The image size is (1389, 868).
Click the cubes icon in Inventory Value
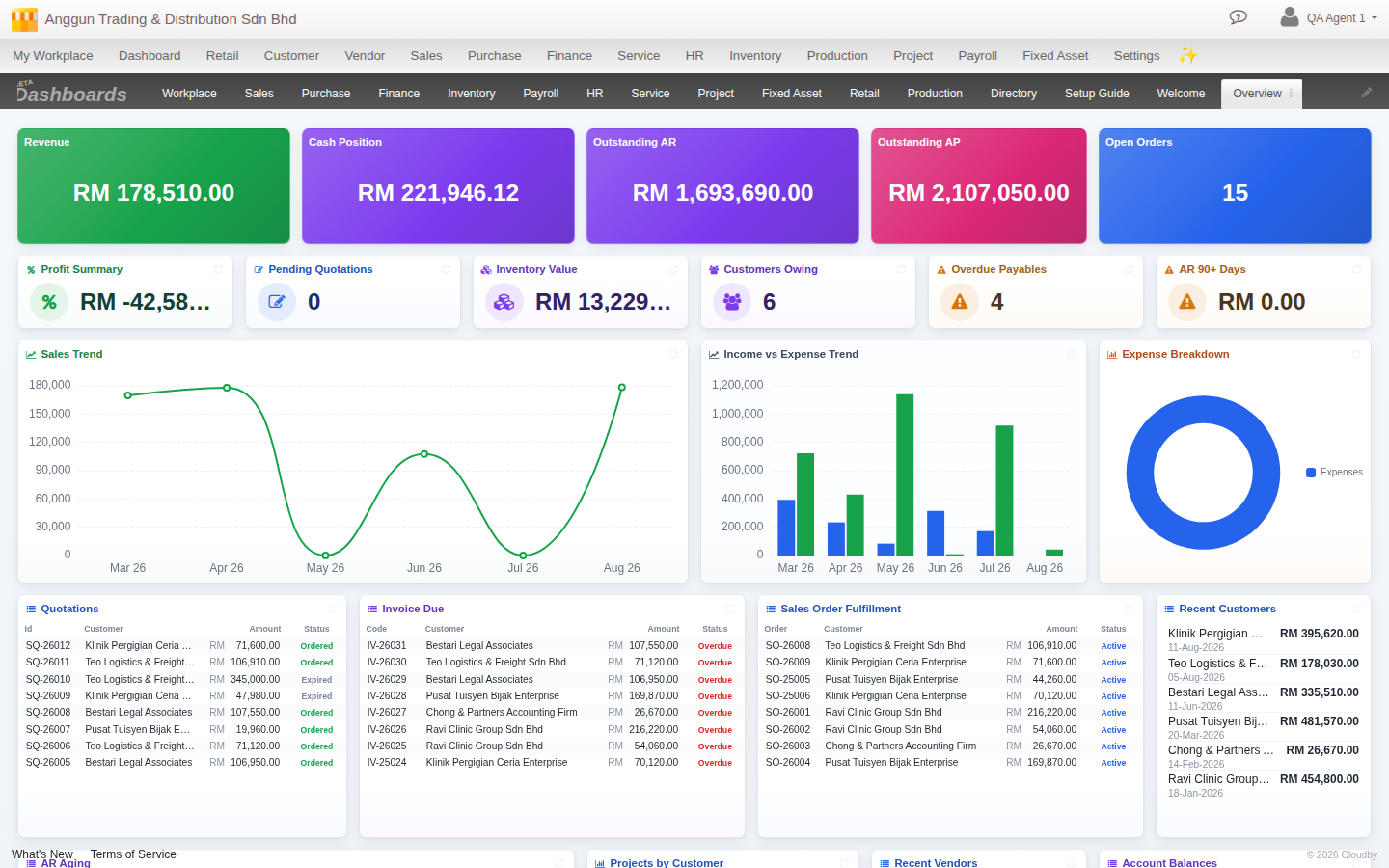pyautogui.click(x=504, y=302)
